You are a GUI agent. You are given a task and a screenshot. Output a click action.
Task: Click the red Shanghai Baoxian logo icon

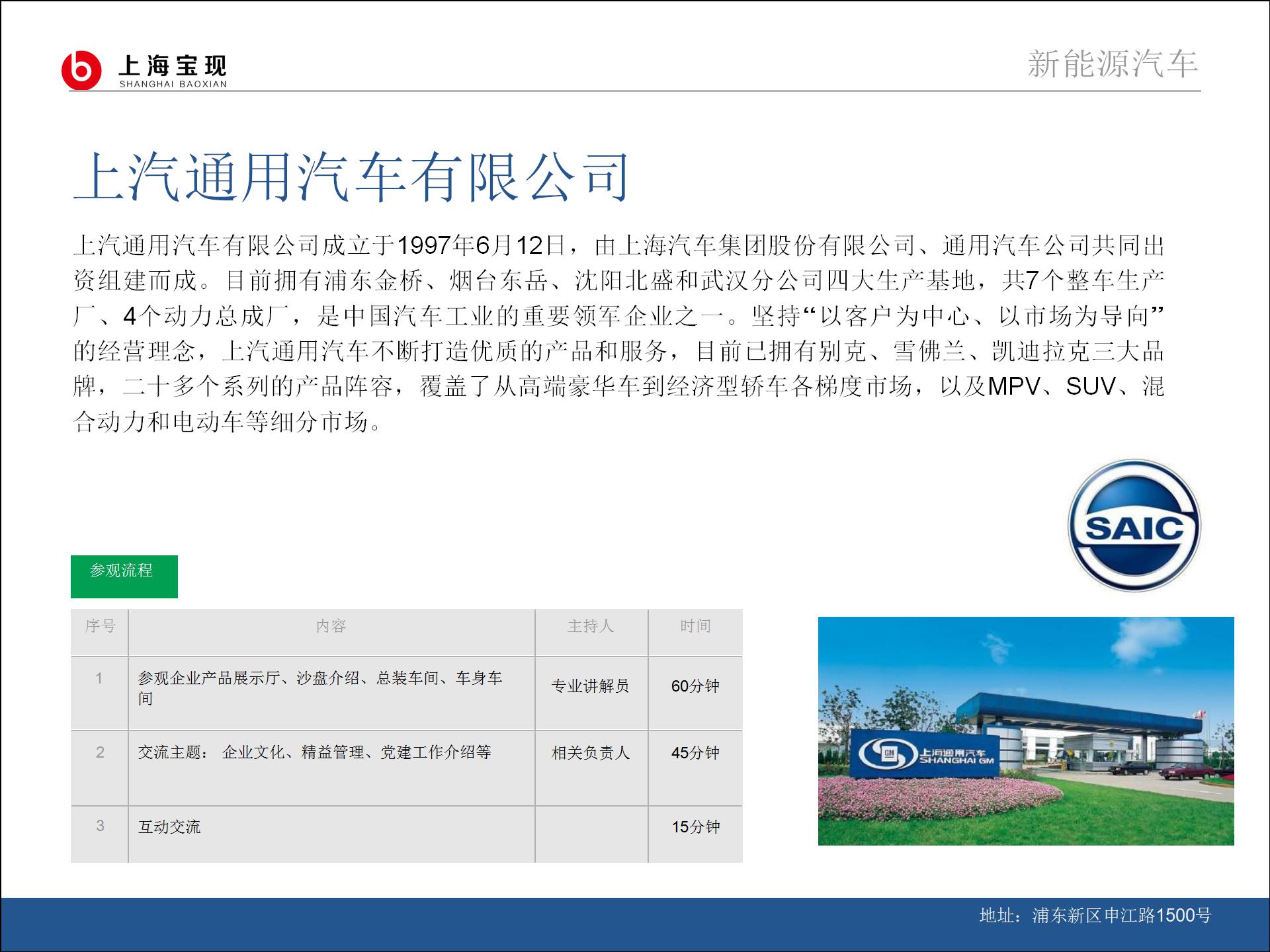coord(81,69)
